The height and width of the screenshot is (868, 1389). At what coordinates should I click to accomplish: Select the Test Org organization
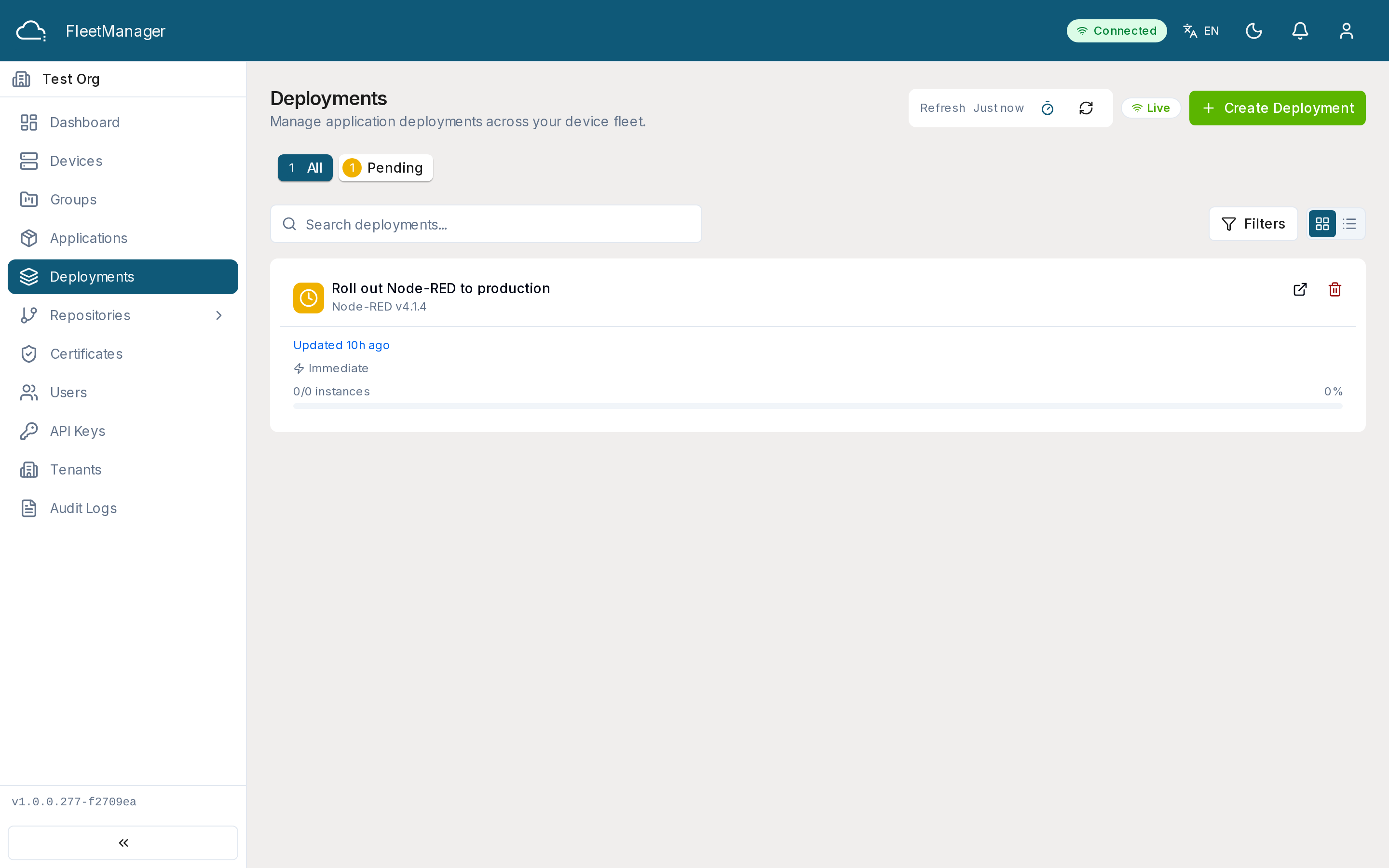click(123, 79)
